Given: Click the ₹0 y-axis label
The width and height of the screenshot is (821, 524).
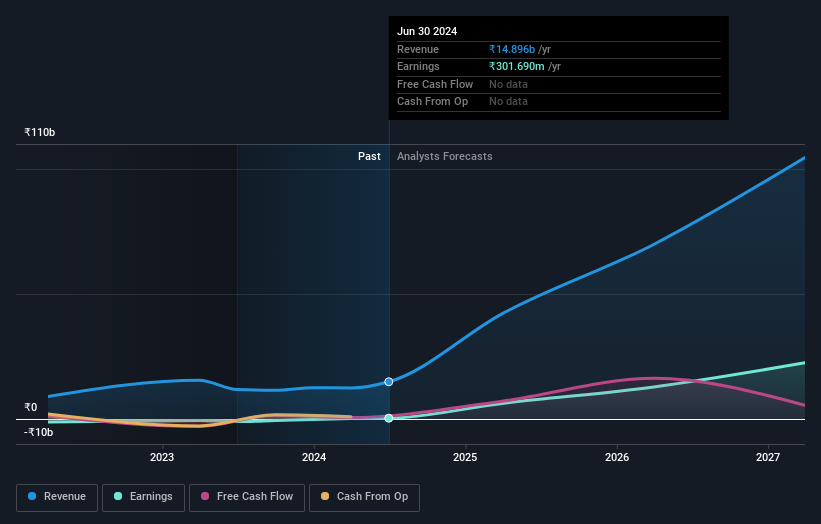Looking at the screenshot, I should pyautogui.click(x=30, y=407).
